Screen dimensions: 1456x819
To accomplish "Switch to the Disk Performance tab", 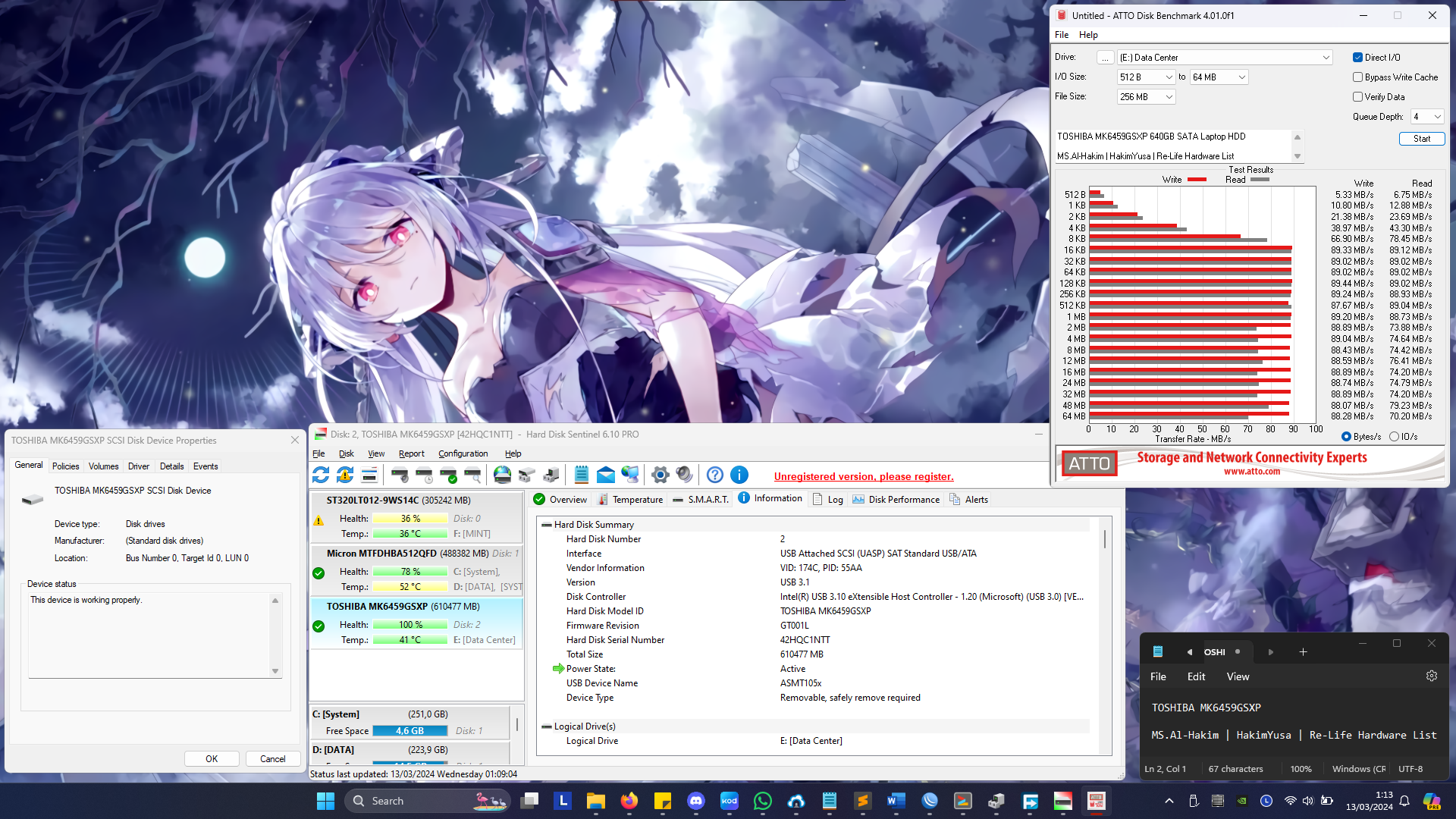I will (x=896, y=500).
